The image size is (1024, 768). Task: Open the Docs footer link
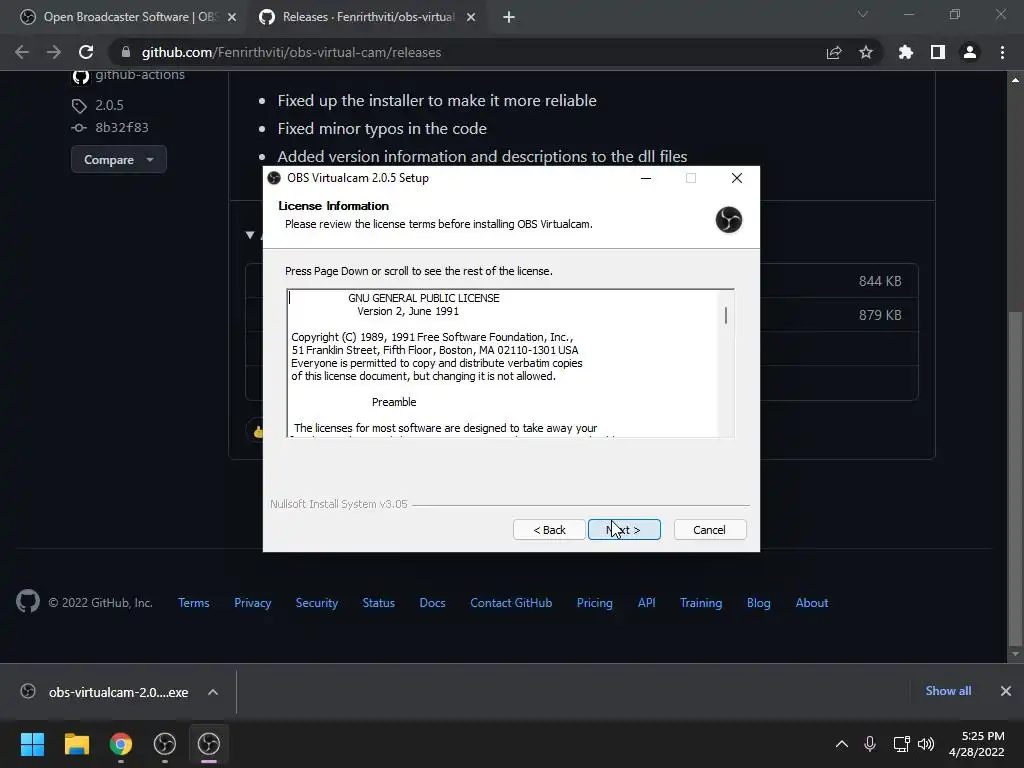point(432,603)
